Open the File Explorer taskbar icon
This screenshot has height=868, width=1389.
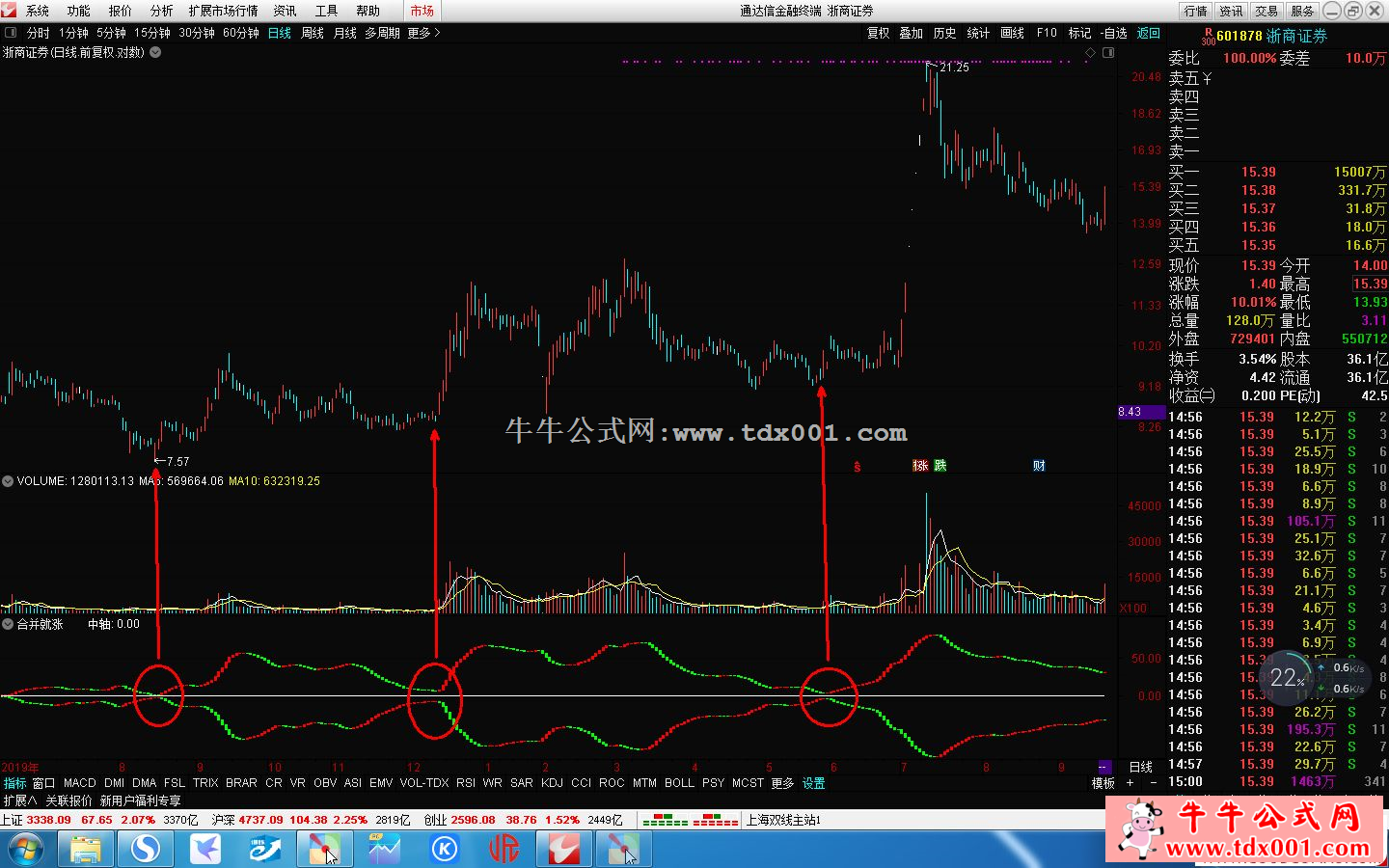[86, 850]
